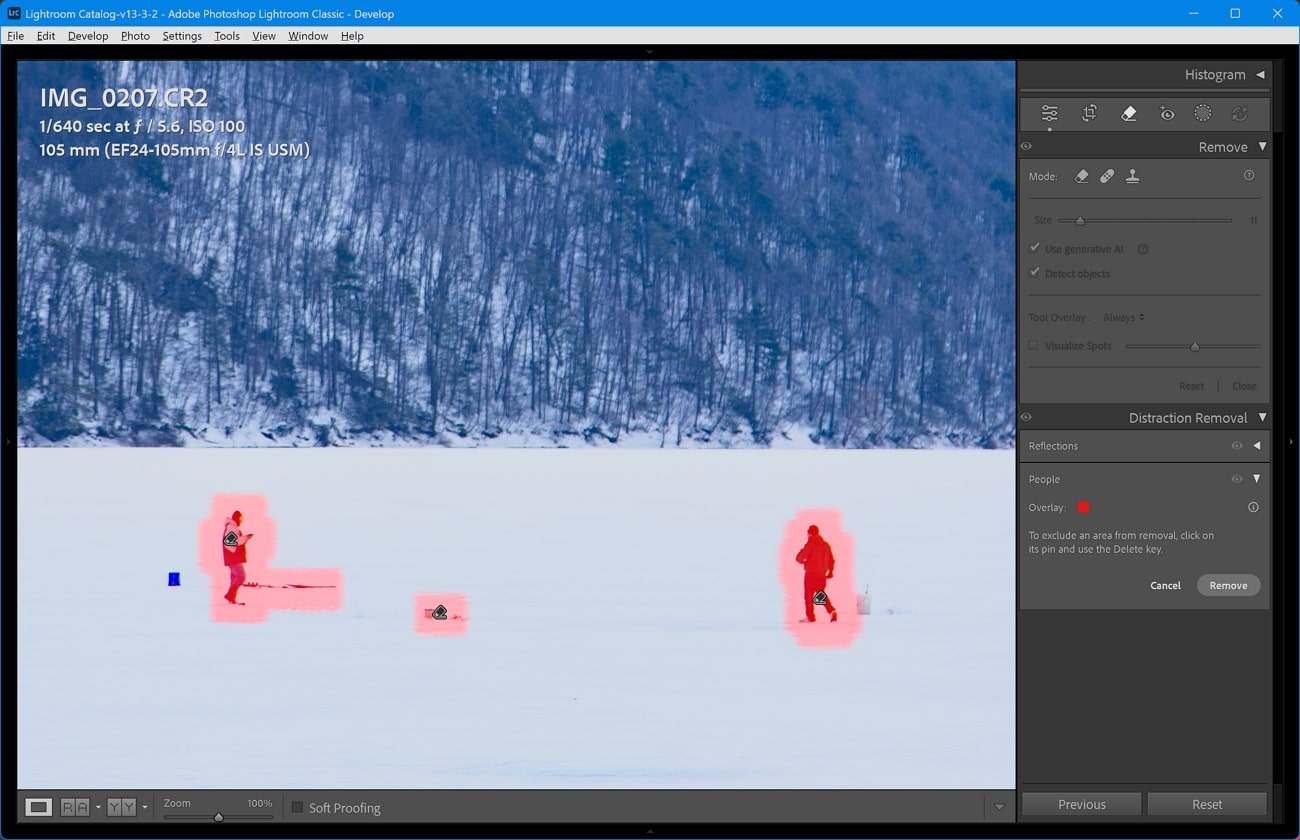1300x840 pixels.
Task: Switch to Clone mode with the stamp icon
Action: (x=1132, y=176)
